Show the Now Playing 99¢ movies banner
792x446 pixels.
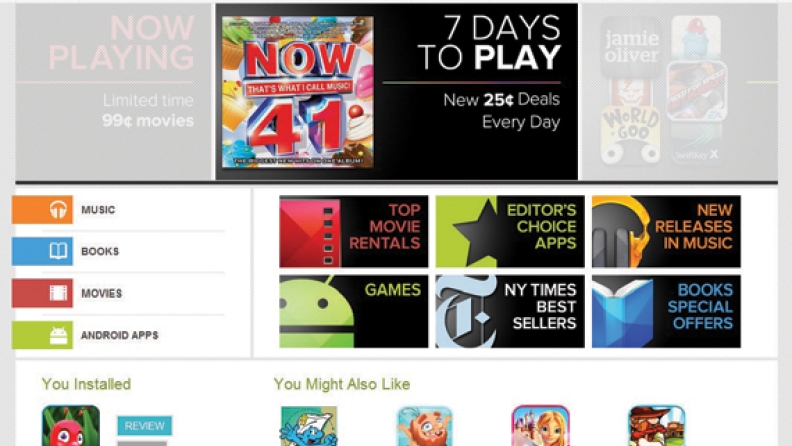[113, 92]
